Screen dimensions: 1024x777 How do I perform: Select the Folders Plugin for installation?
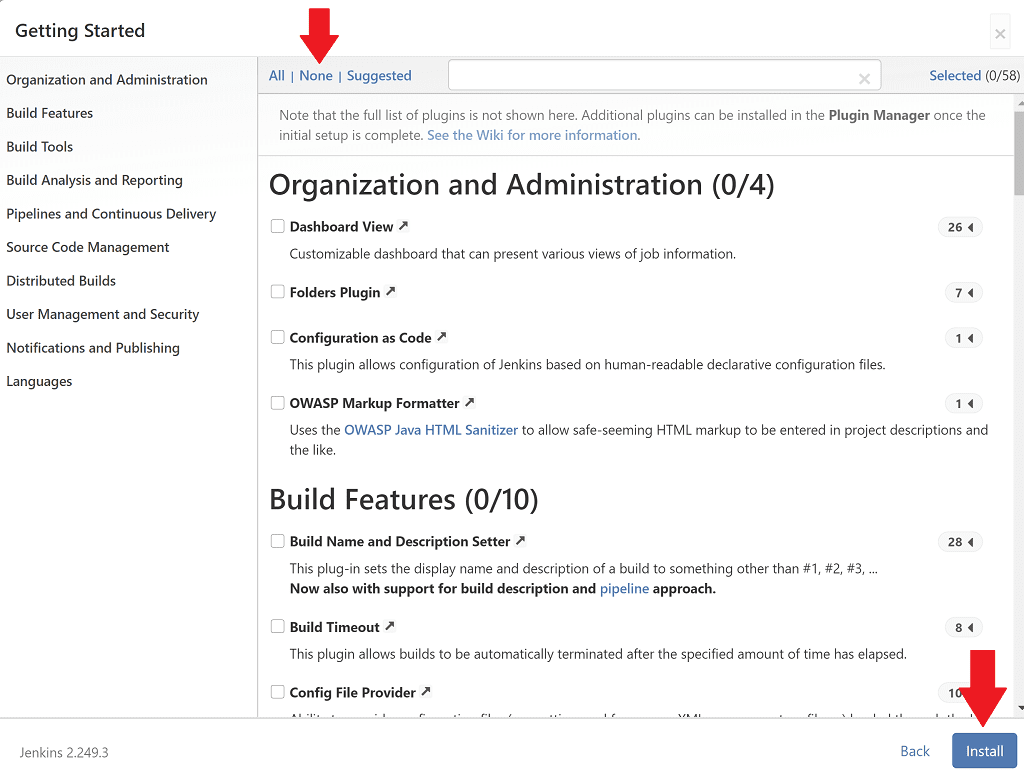[277, 292]
